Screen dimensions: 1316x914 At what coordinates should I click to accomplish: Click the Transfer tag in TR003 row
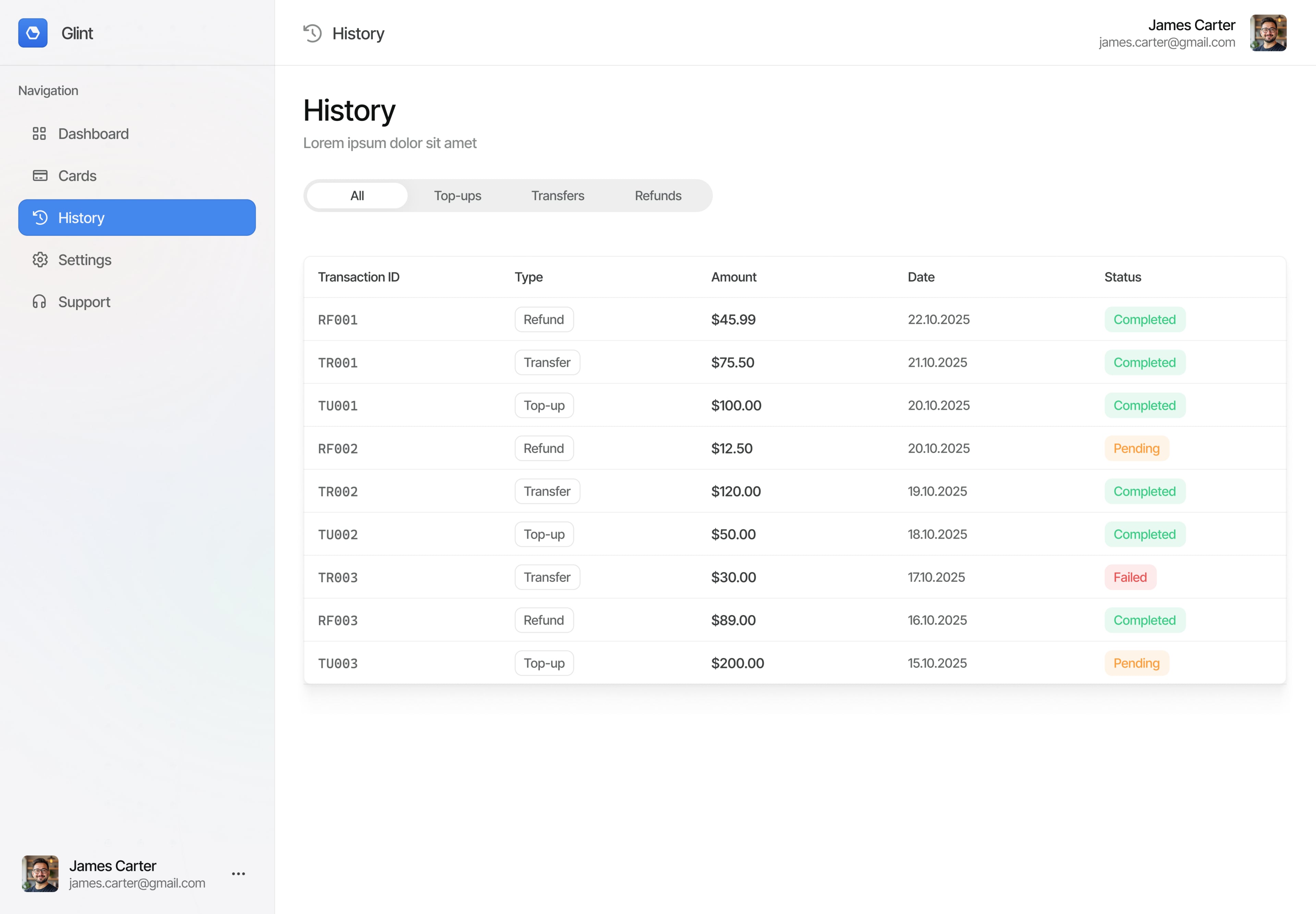[x=547, y=577]
